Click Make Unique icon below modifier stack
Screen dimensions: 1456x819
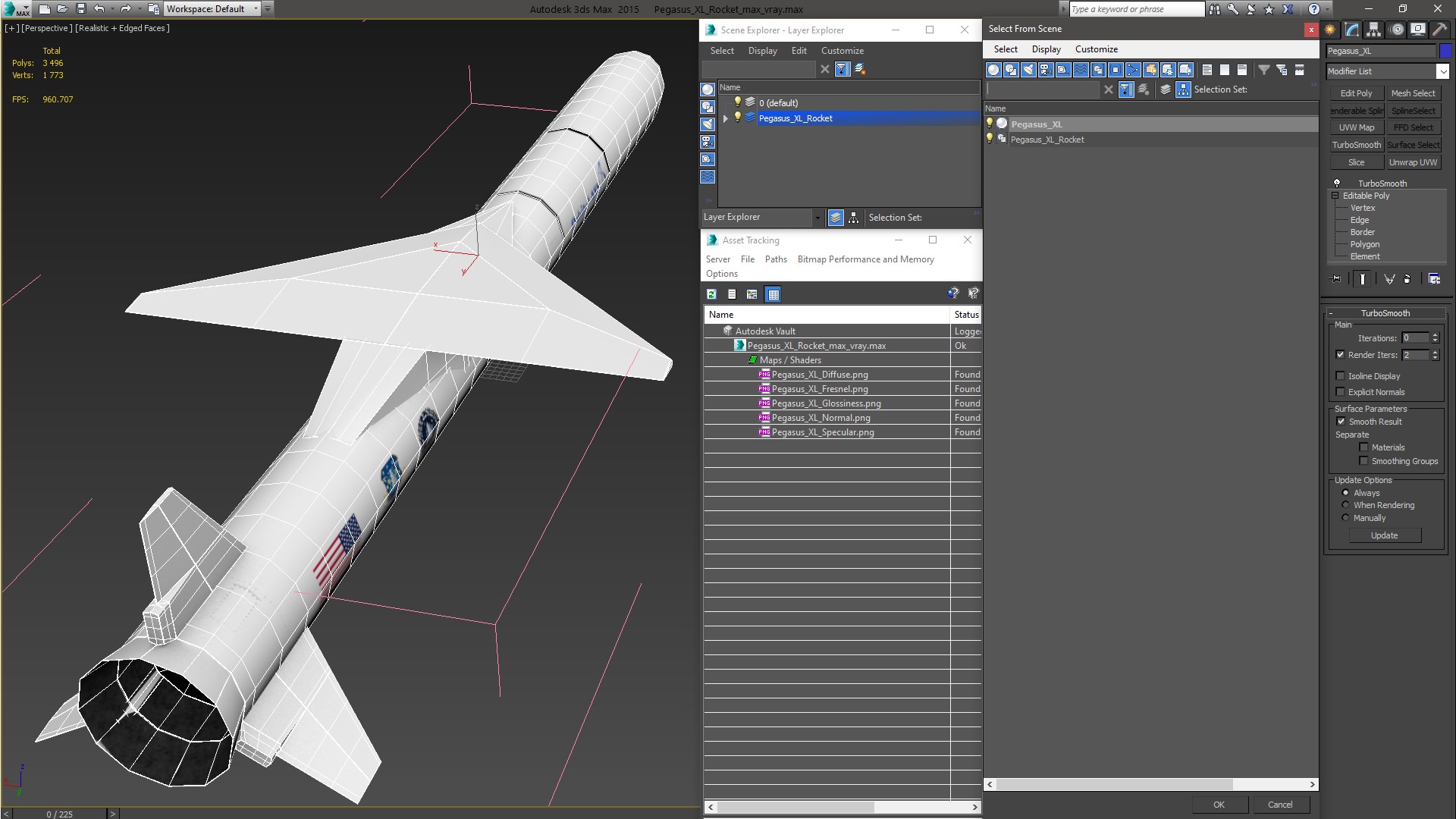(1389, 279)
